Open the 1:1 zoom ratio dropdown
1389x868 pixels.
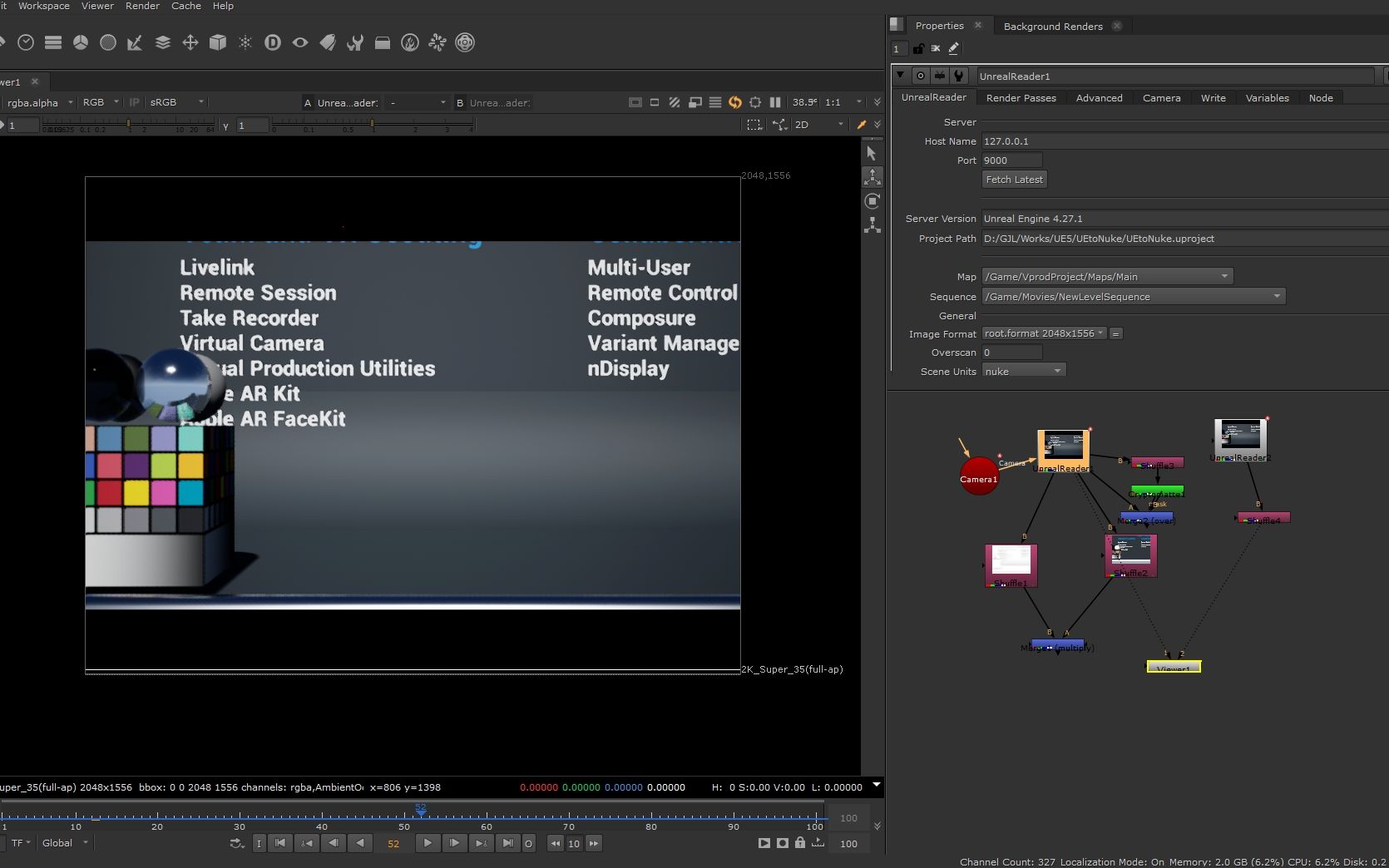(843, 102)
